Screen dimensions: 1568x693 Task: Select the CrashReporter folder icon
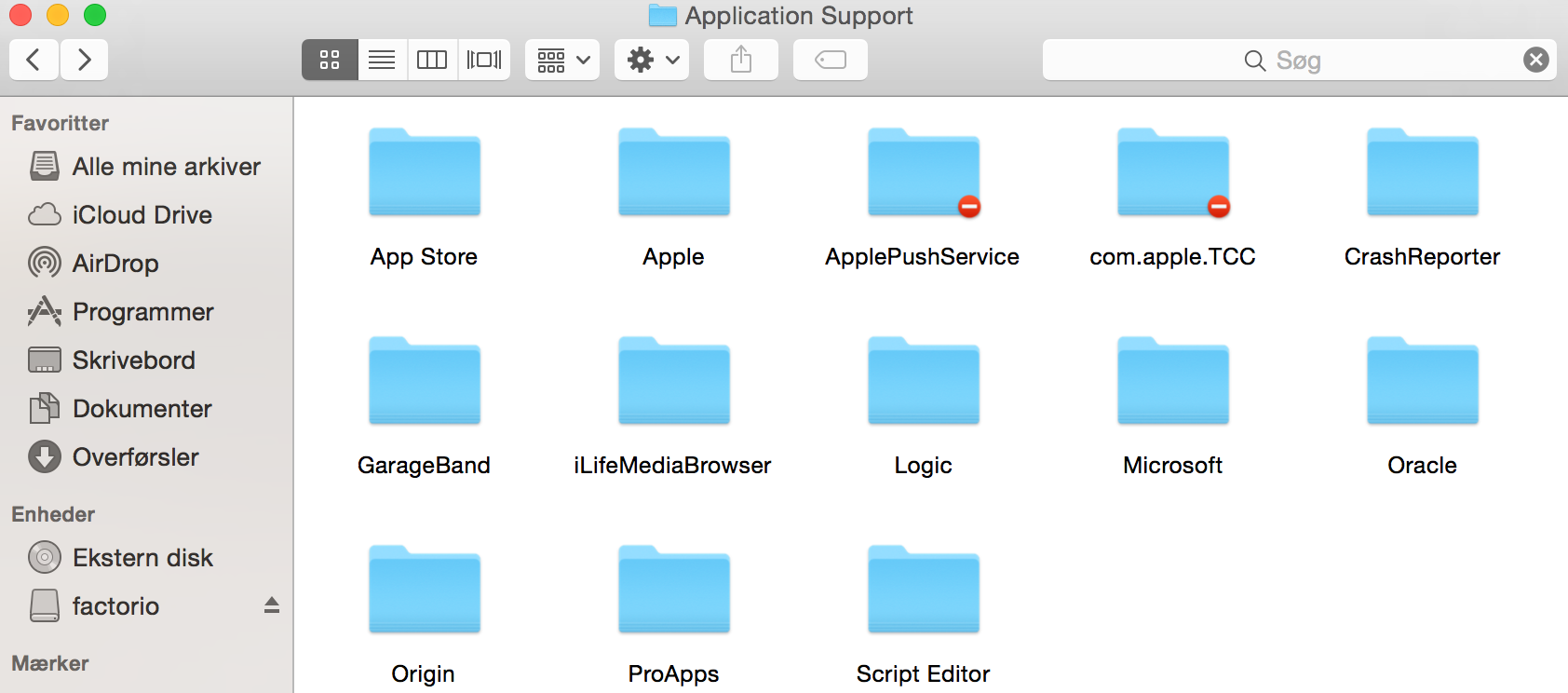[x=1423, y=172]
